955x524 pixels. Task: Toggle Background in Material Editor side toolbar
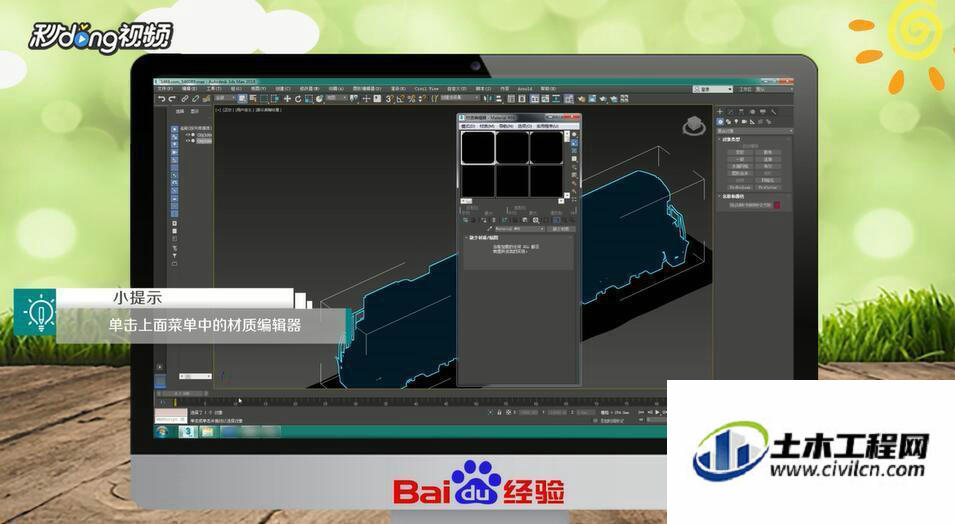[x=574, y=150]
